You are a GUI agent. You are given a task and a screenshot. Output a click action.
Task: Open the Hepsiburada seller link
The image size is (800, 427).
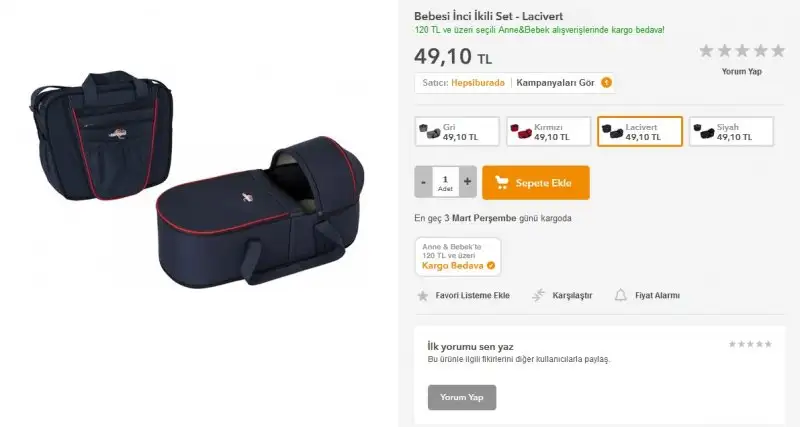[x=478, y=83]
